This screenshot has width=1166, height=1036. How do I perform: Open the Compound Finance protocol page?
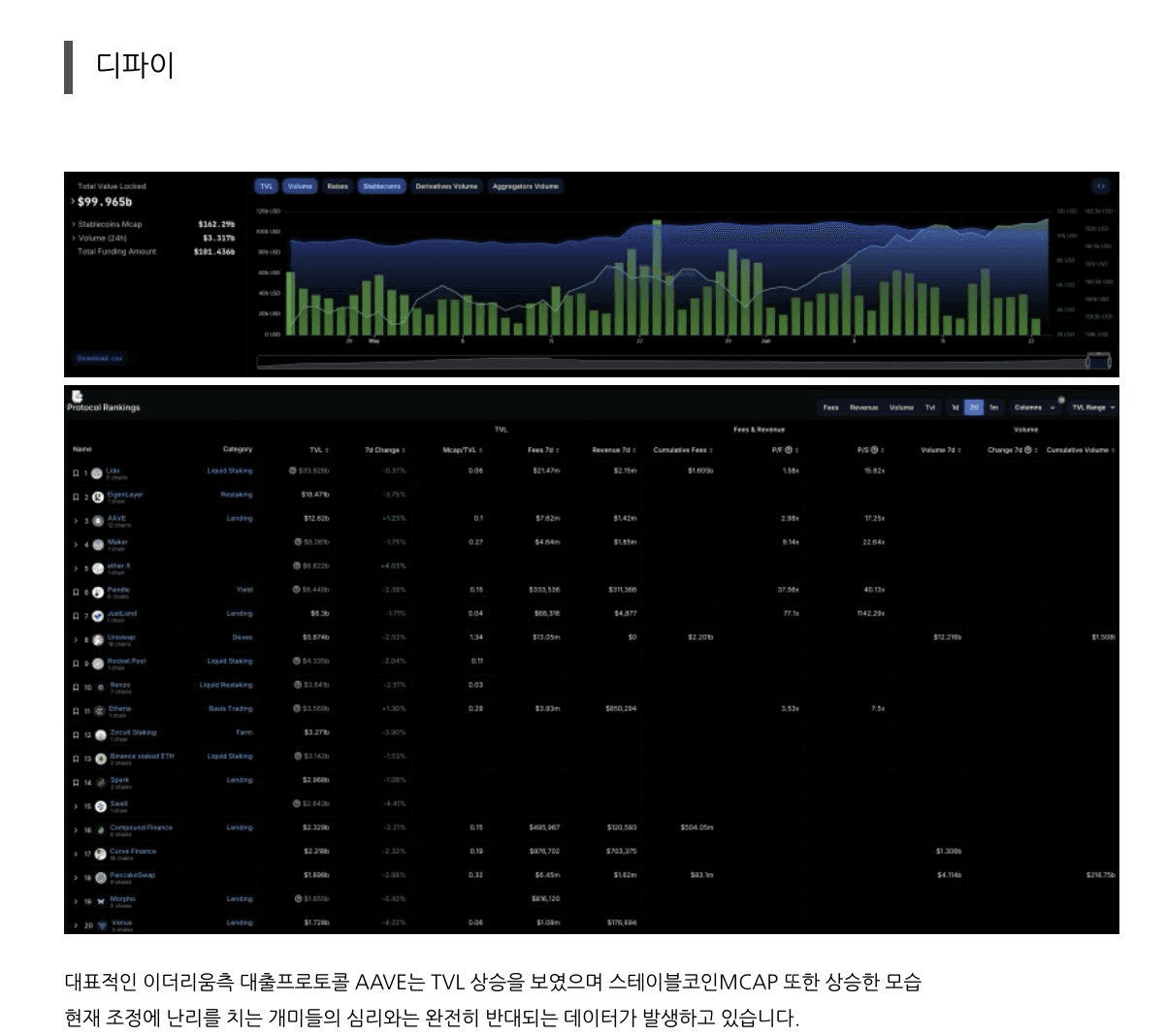click(142, 827)
